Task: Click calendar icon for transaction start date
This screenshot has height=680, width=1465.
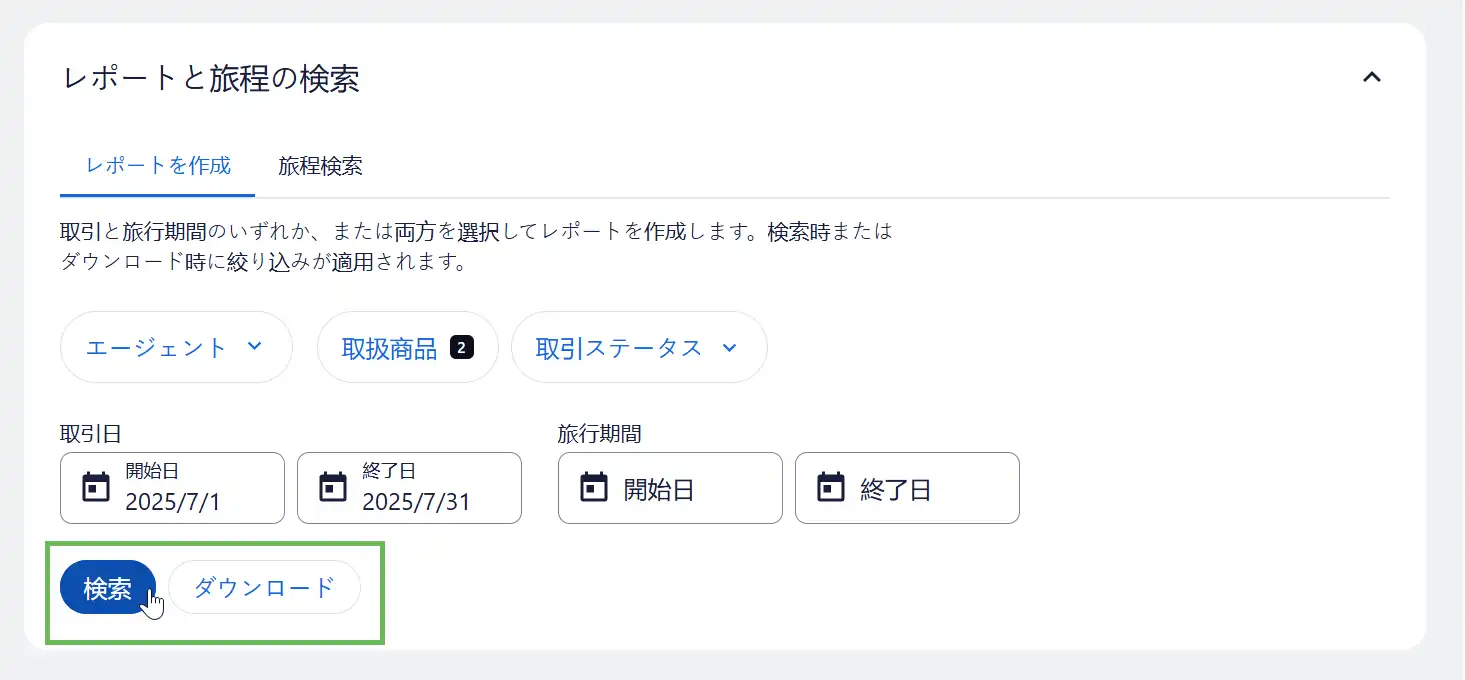Action: tap(96, 488)
